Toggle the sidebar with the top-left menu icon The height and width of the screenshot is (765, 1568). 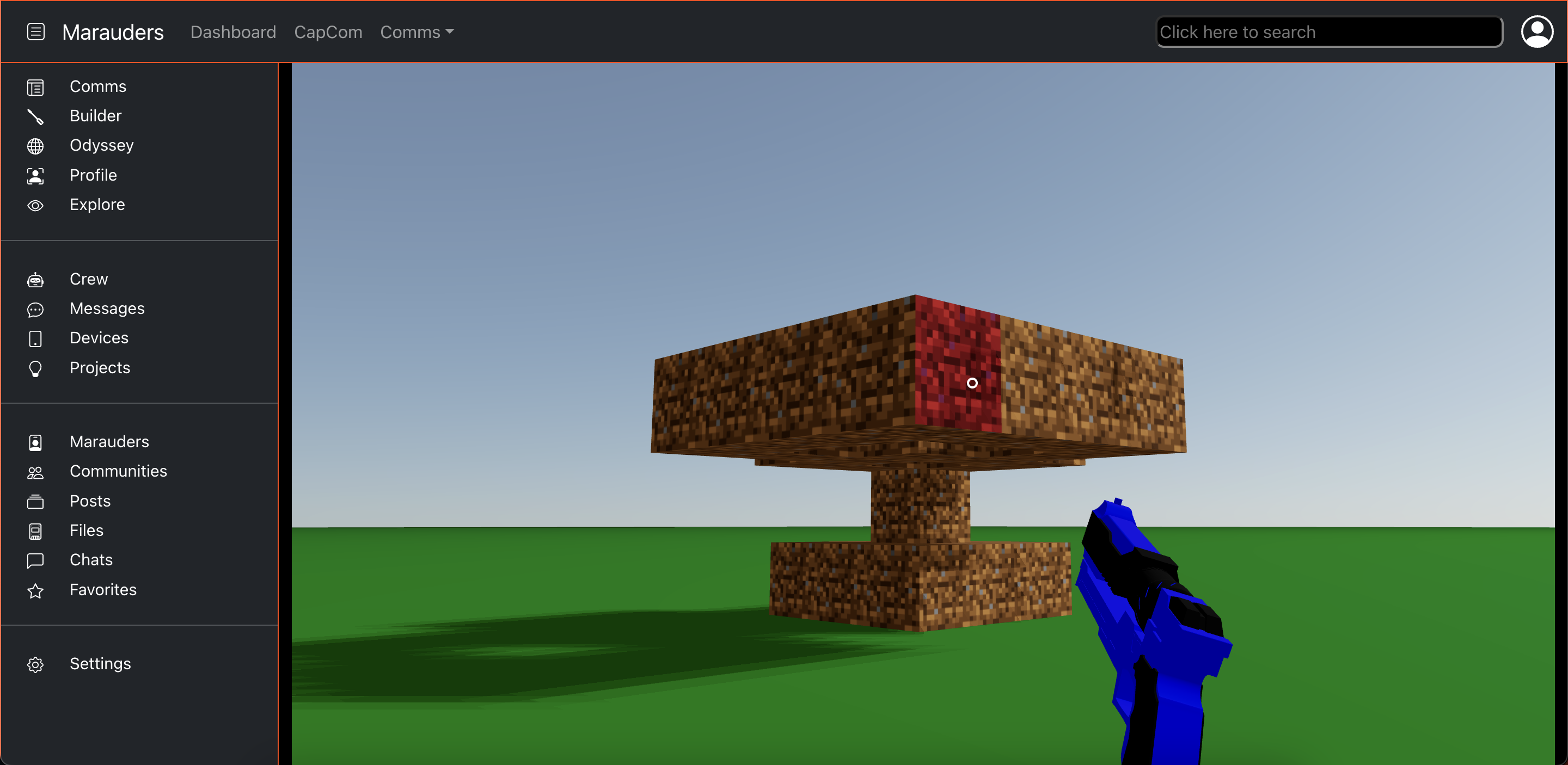(36, 32)
